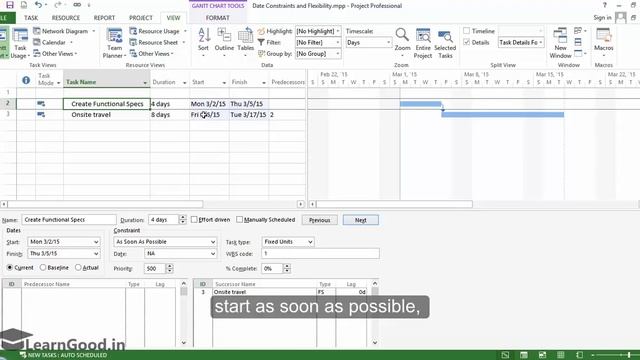Select the Current radio button
The image size is (640, 360).
10,268
